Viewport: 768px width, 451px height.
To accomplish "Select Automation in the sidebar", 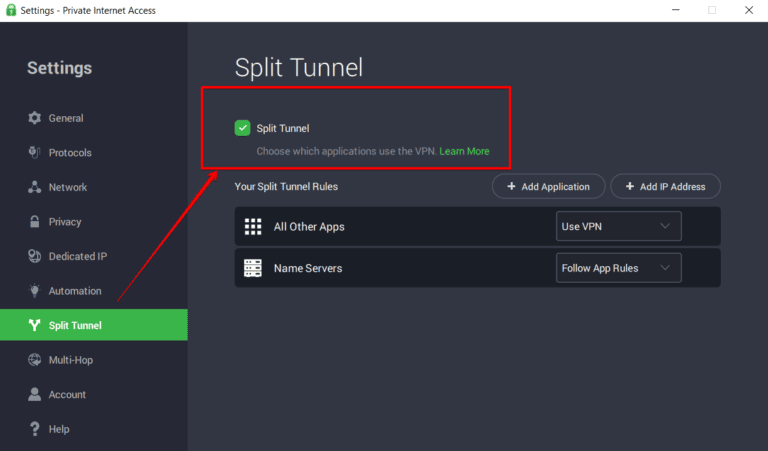I will coord(94,290).
